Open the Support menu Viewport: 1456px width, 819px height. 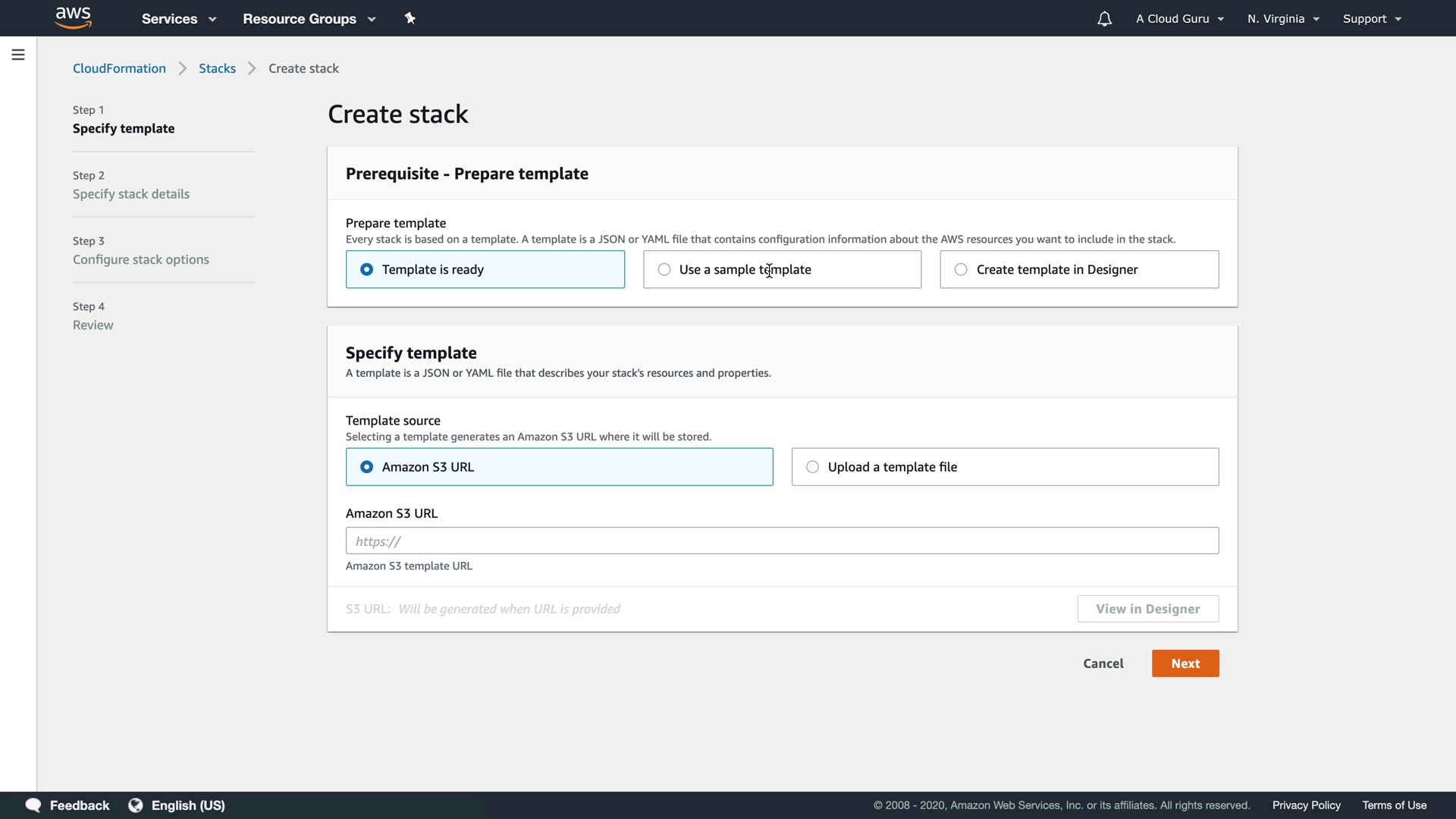click(x=1371, y=19)
